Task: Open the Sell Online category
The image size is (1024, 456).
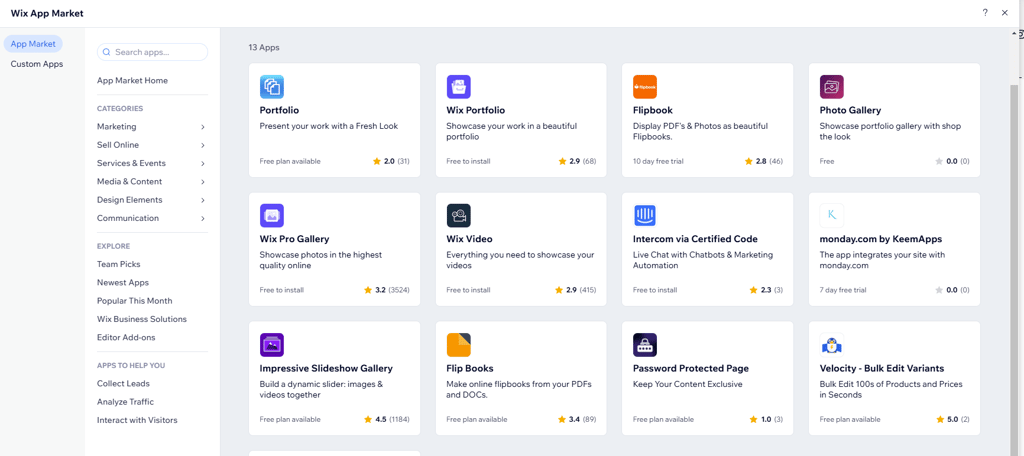Action: click(118, 145)
